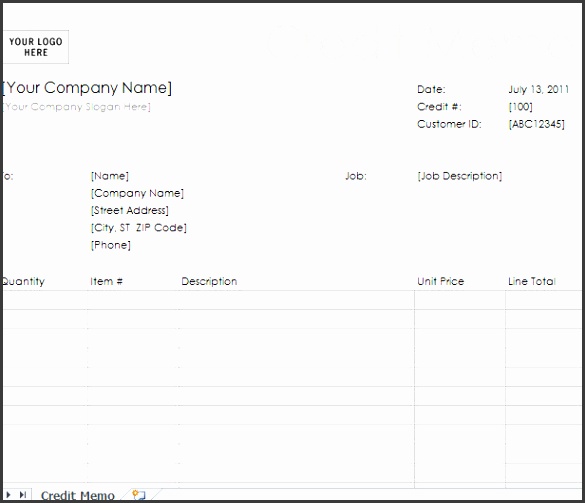
Task: Select the [Your Company Name] cell
Action: (87, 88)
